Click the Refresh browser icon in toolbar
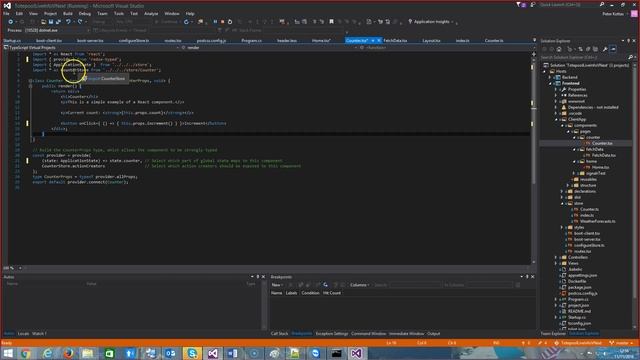 (x=186, y=22)
